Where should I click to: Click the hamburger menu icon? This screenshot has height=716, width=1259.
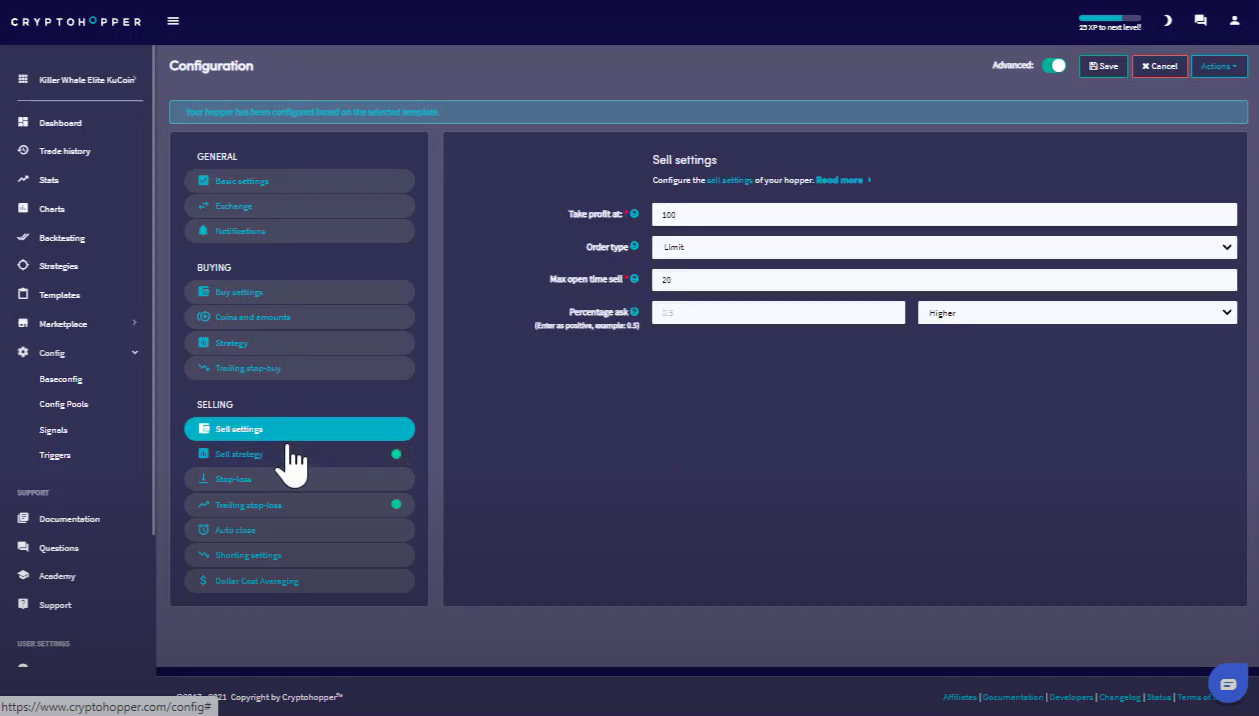click(173, 21)
